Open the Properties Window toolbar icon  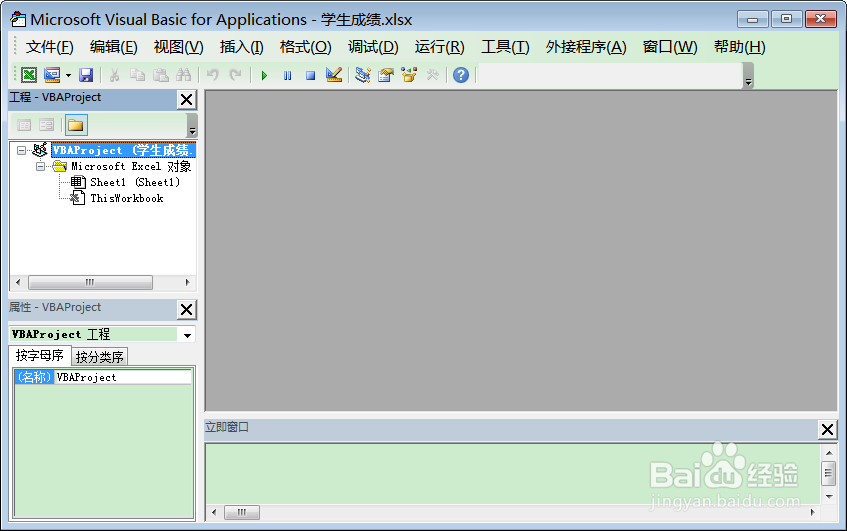coord(386,75)
